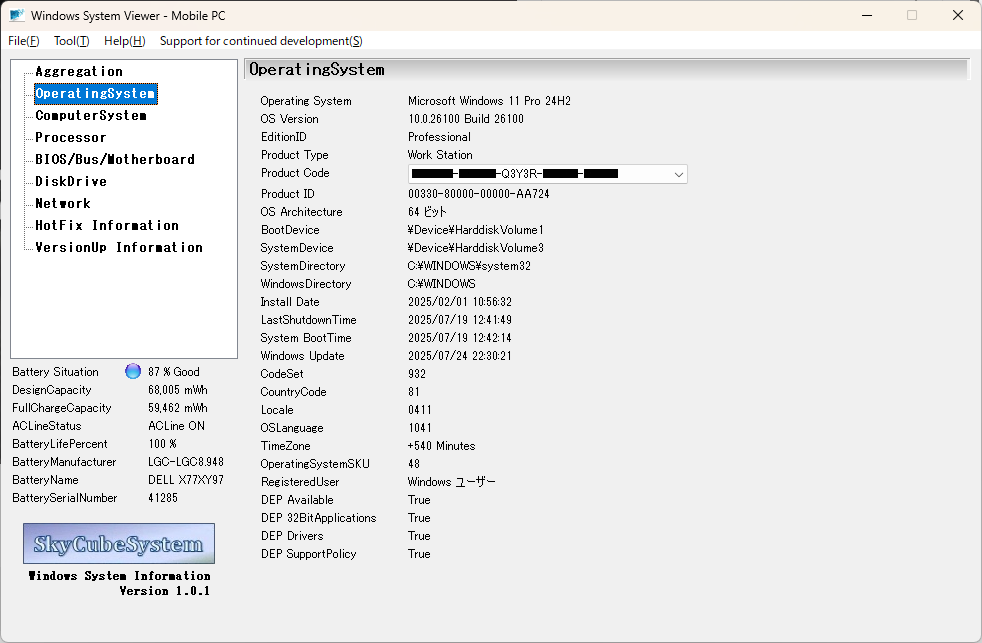982x643 pixels.
Task: Click BatterySerialNumber value 41285
Action: coord(162,498)
